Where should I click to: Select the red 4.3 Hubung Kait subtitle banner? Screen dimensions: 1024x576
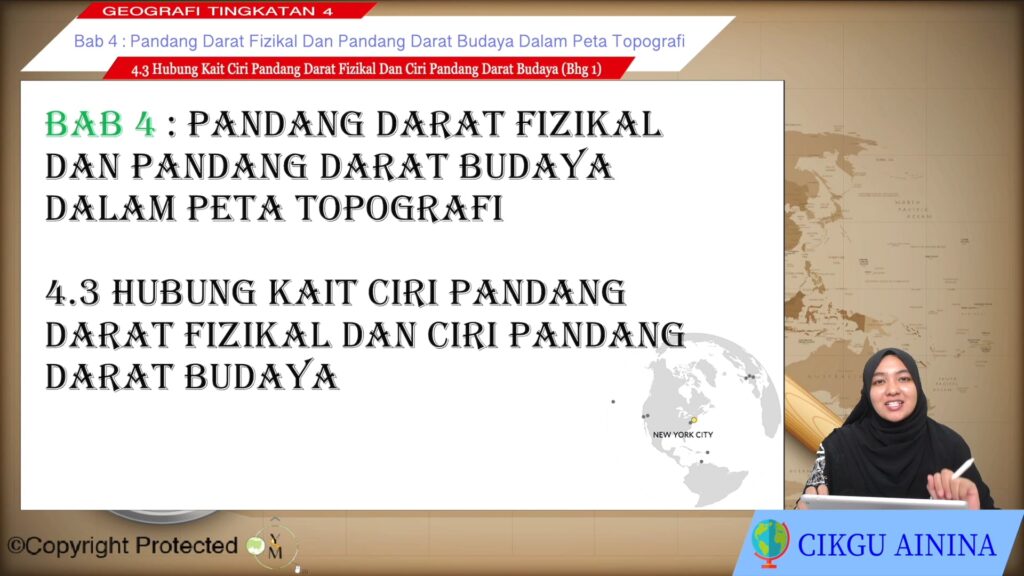[368, 69]
